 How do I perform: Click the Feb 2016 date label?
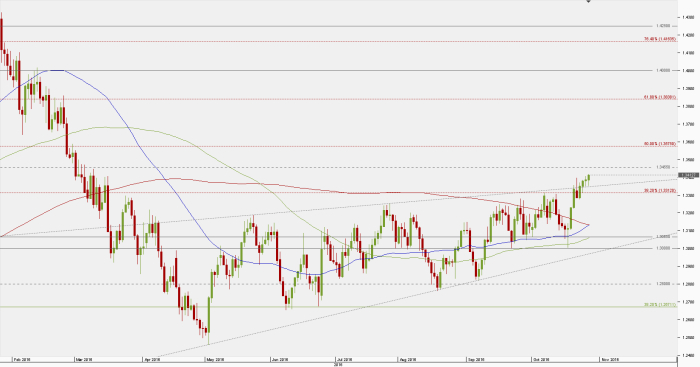click(x=21, y=359)
